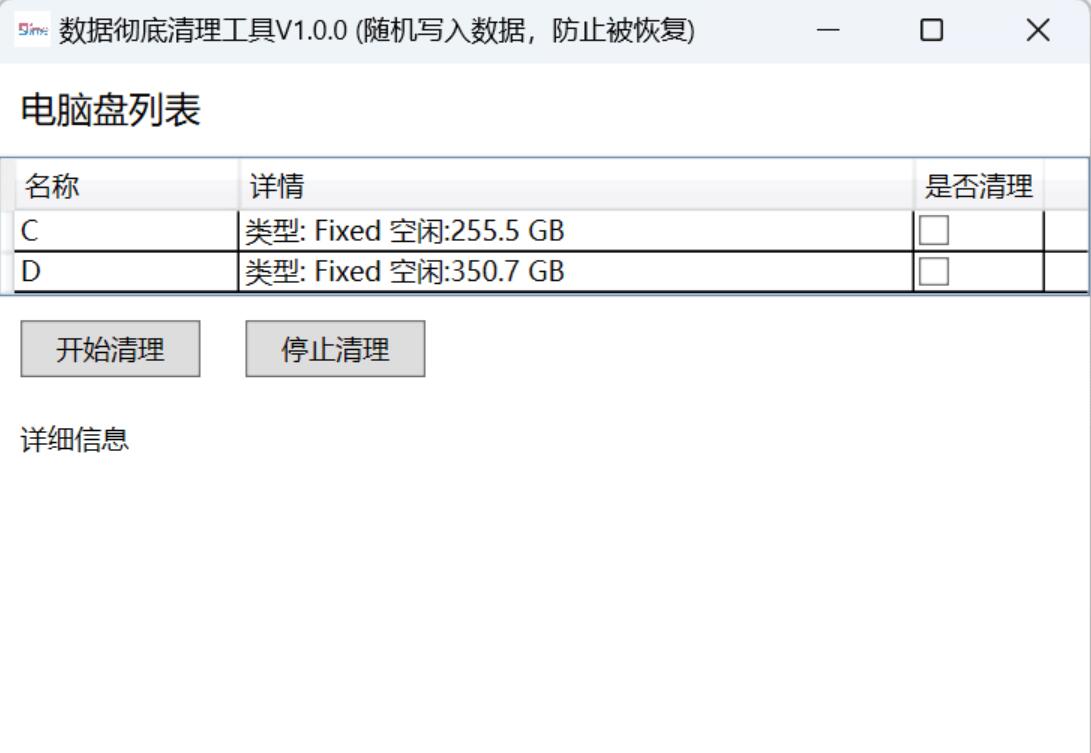Image resolution: width=1091 pixels, height=753 pixels.
Task: Minimize the 数据彻底清理工具 window
Action: 828,30
